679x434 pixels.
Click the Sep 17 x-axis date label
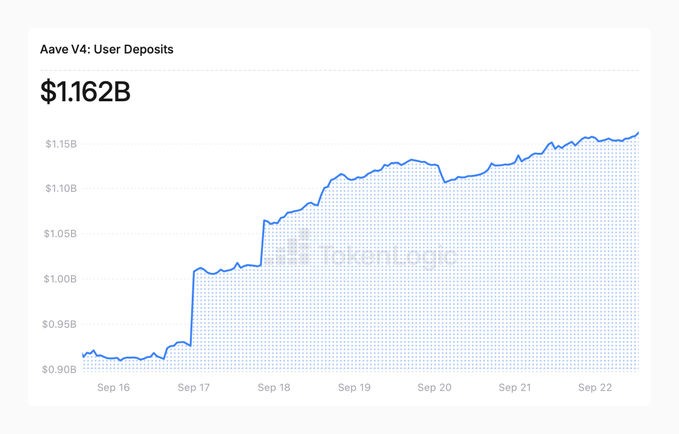point(194,387)
